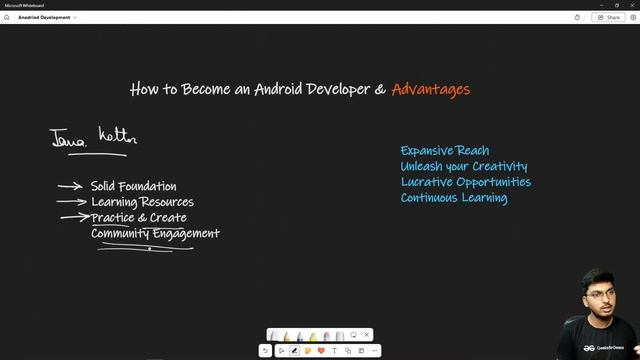Add a sticky note
The height and width of the screenshot is (360, 640).
[x=308, y=351]
